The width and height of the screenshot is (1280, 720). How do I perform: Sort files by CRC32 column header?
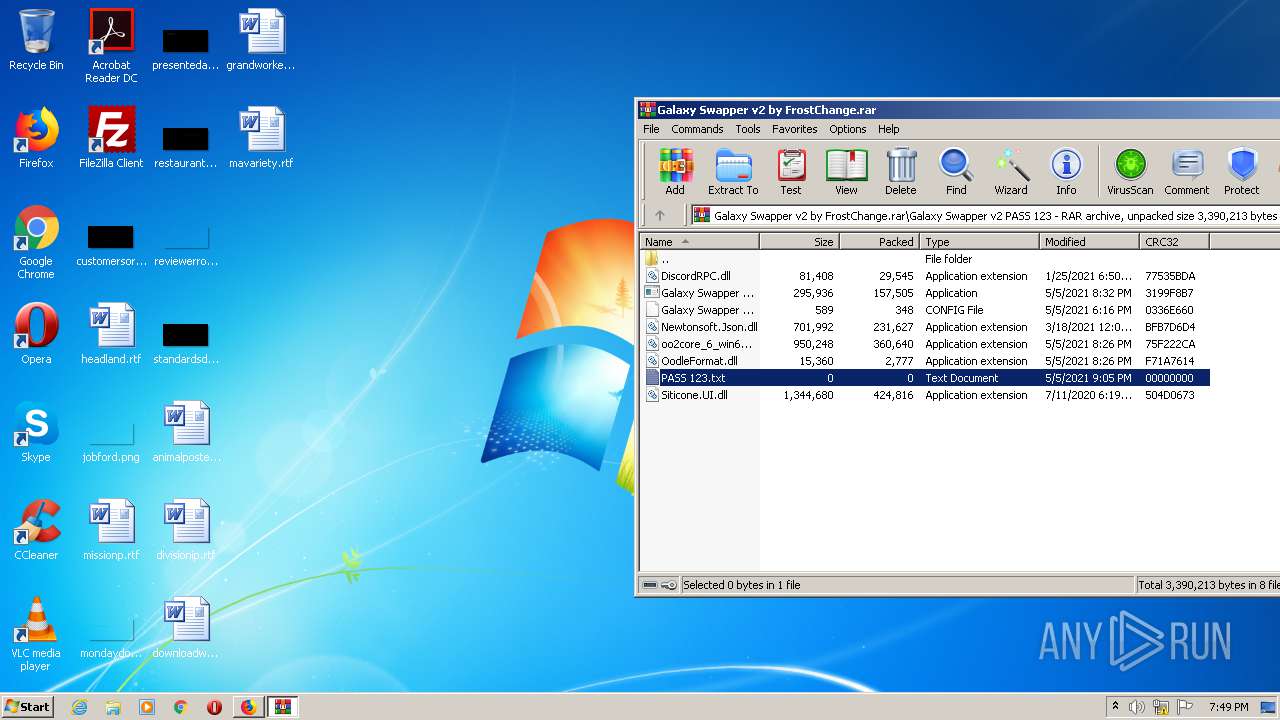coord(1175,241)
